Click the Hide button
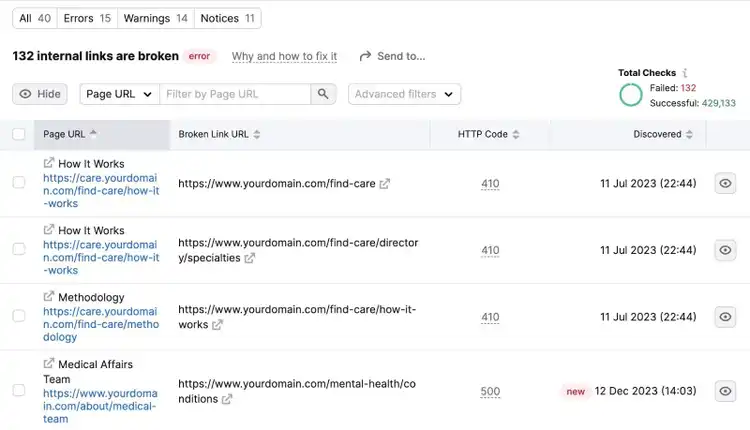This screenshot has width=750, height=430. point(40,94)
